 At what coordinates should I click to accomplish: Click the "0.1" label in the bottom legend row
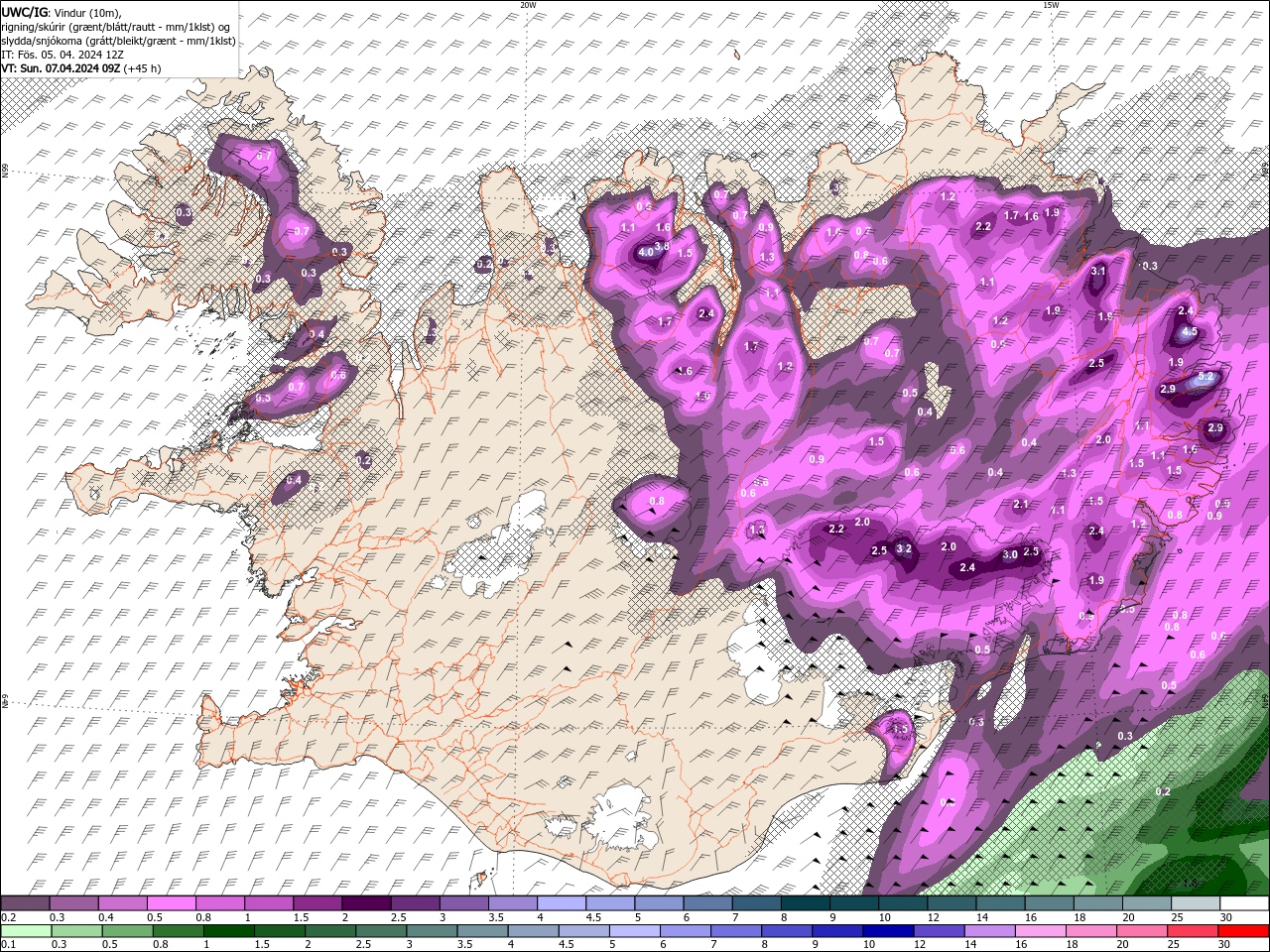point(7,944)
